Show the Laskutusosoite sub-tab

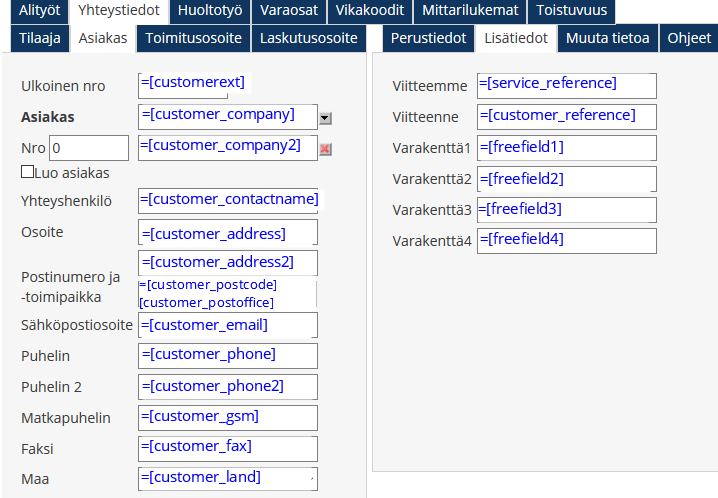[x=308, y=39]
